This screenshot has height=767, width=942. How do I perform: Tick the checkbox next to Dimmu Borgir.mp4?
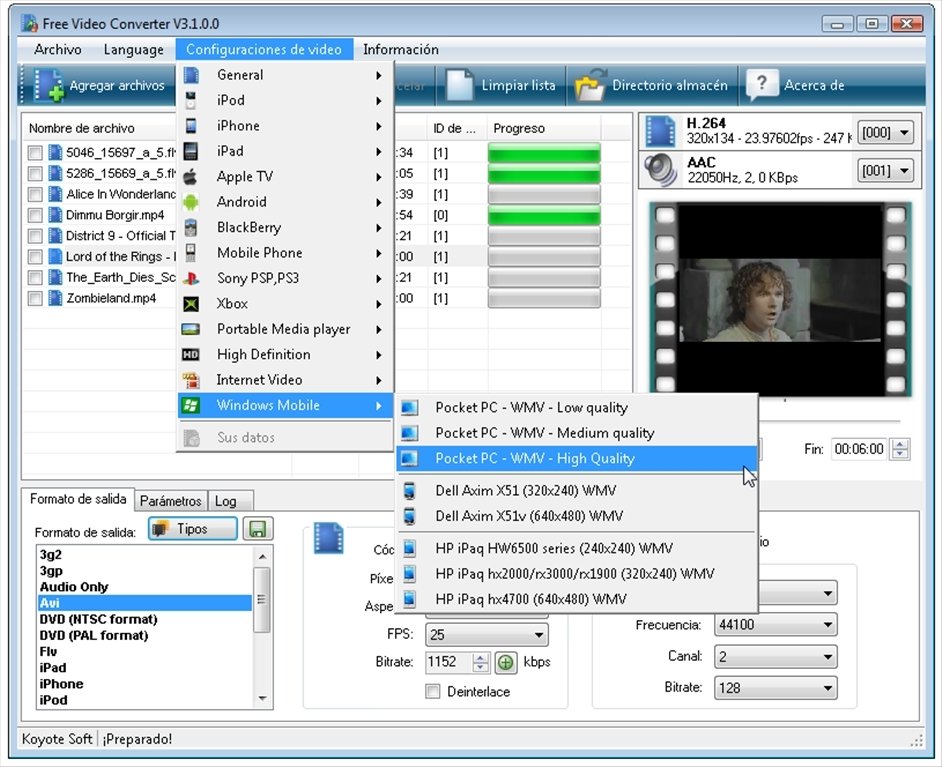35,215
